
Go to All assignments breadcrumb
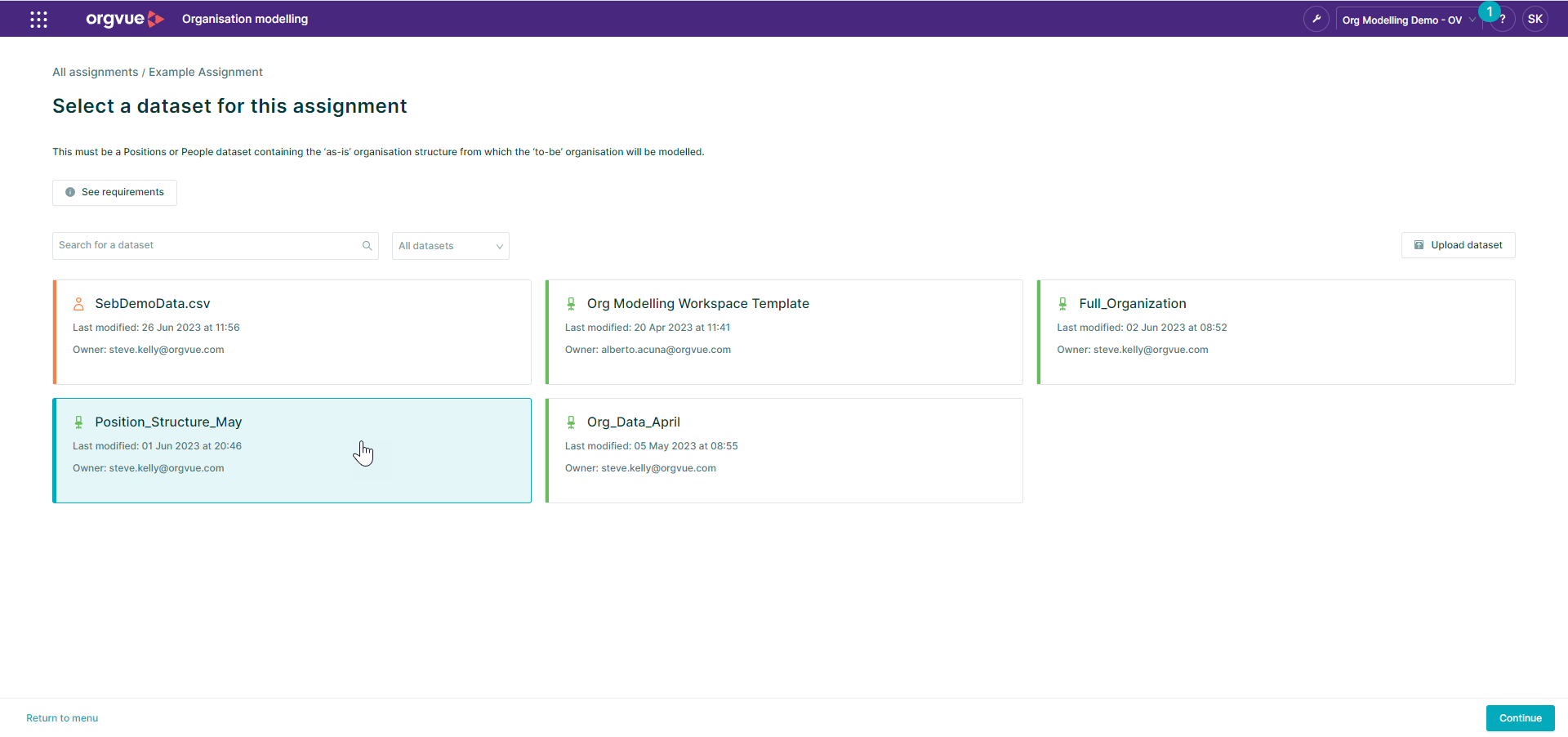(96, 72)
